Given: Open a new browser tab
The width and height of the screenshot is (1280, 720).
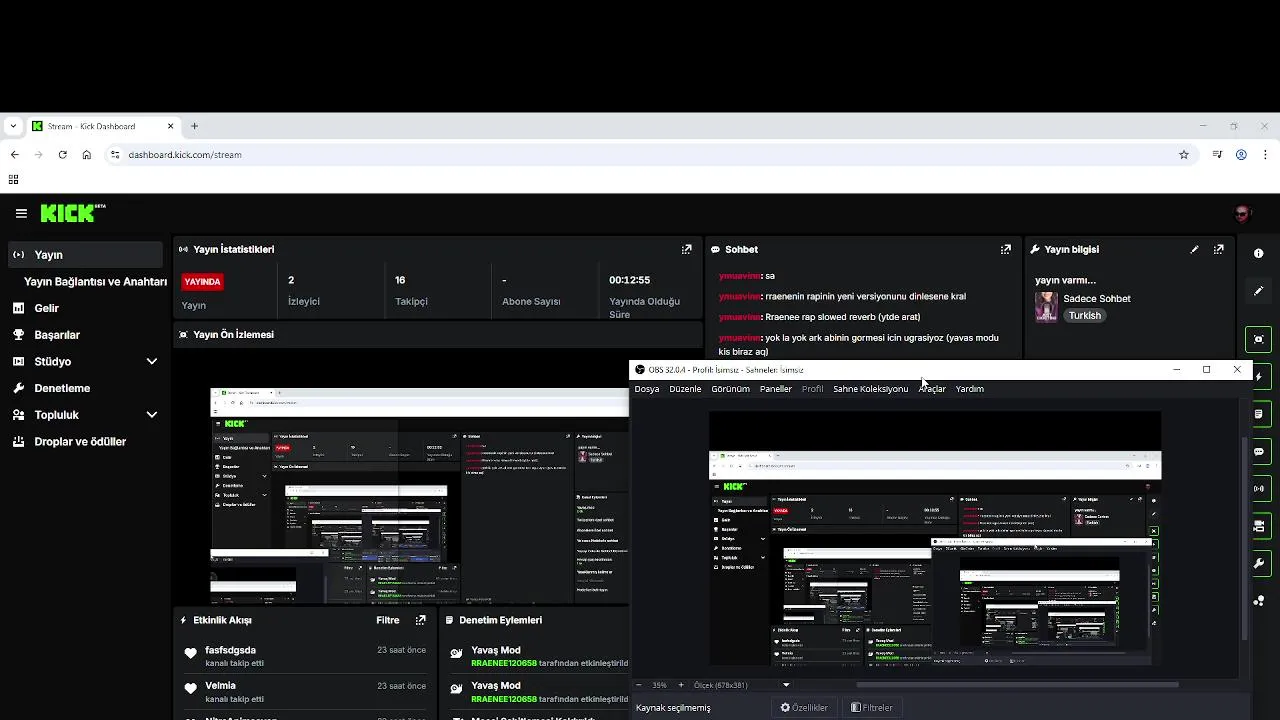Looking at the screenshot, I should pos(194,126).
